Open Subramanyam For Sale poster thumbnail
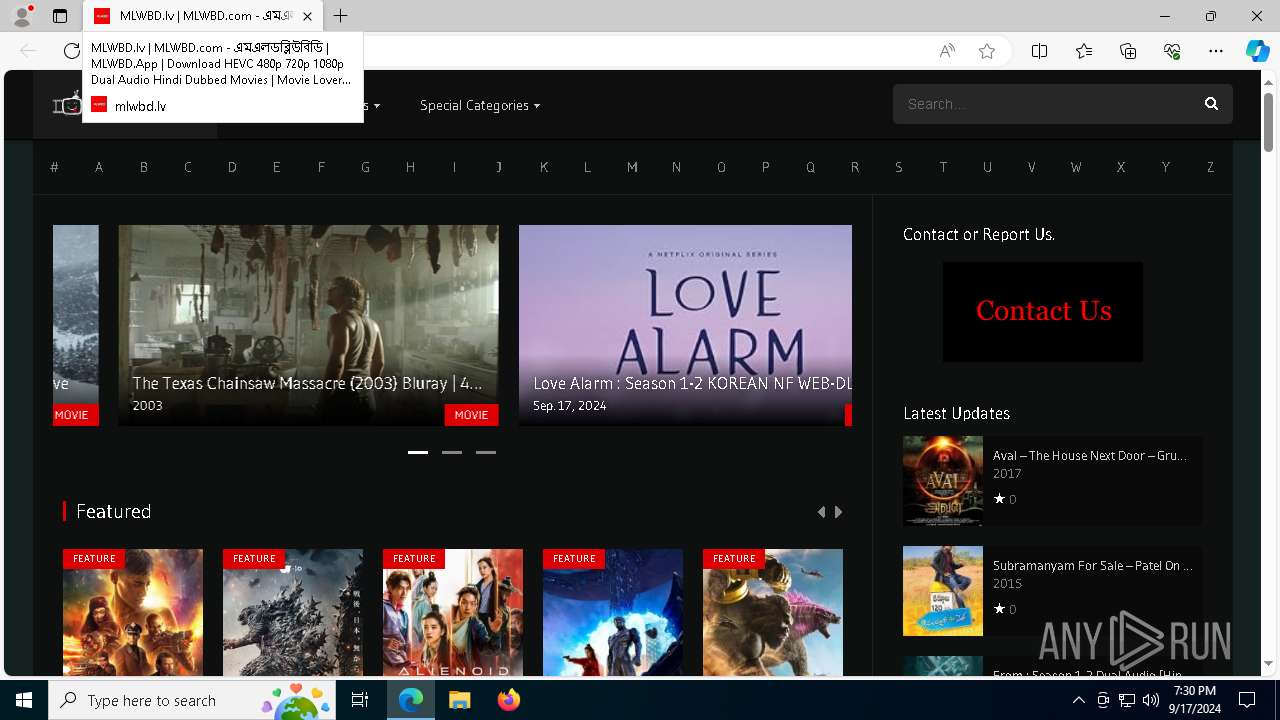Viewport: 1280px width, 720px height. [943, 591]
